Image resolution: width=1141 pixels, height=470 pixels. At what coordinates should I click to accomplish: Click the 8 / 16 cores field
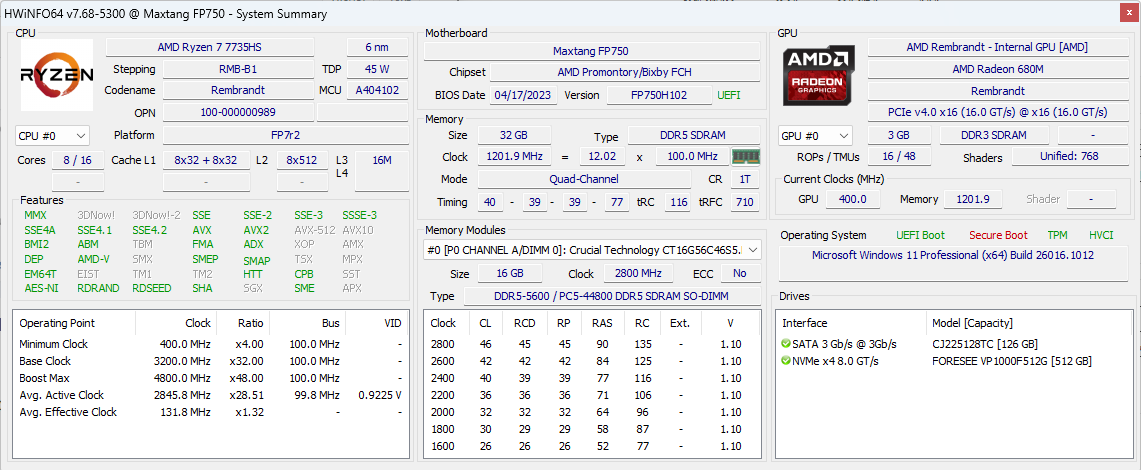click(77, 160)
